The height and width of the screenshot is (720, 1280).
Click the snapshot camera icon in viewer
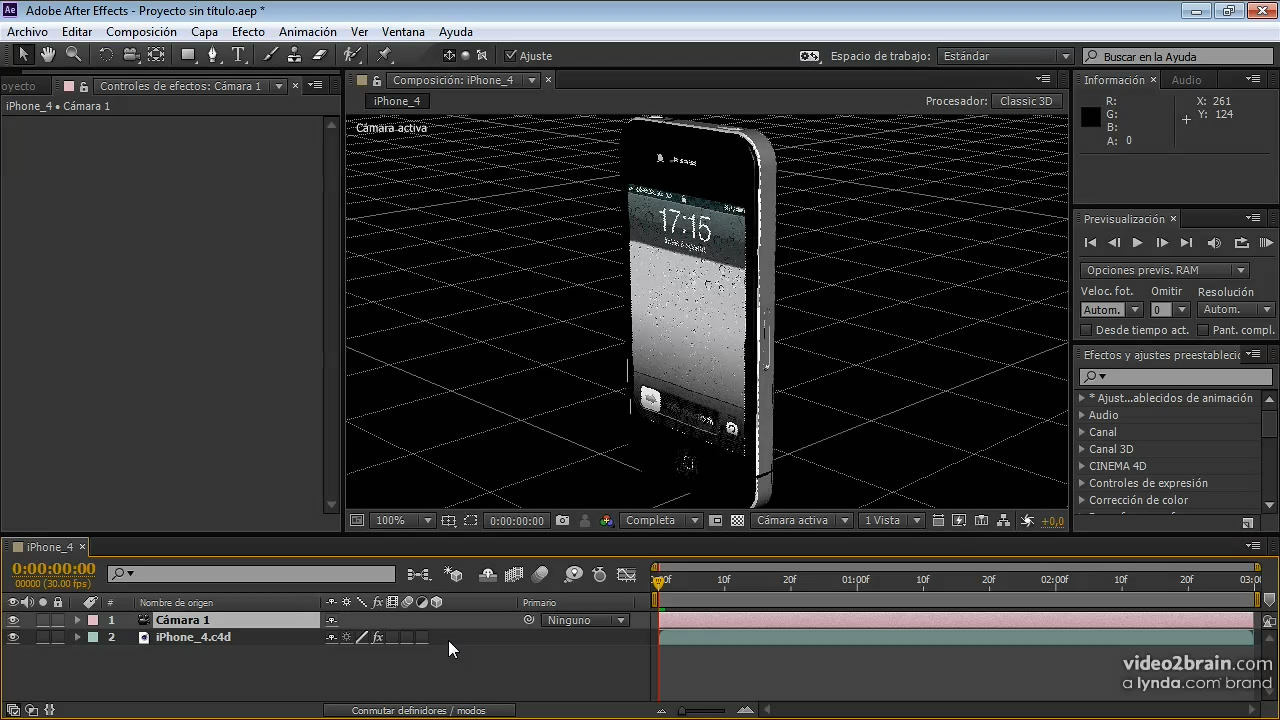click(562, 521)
